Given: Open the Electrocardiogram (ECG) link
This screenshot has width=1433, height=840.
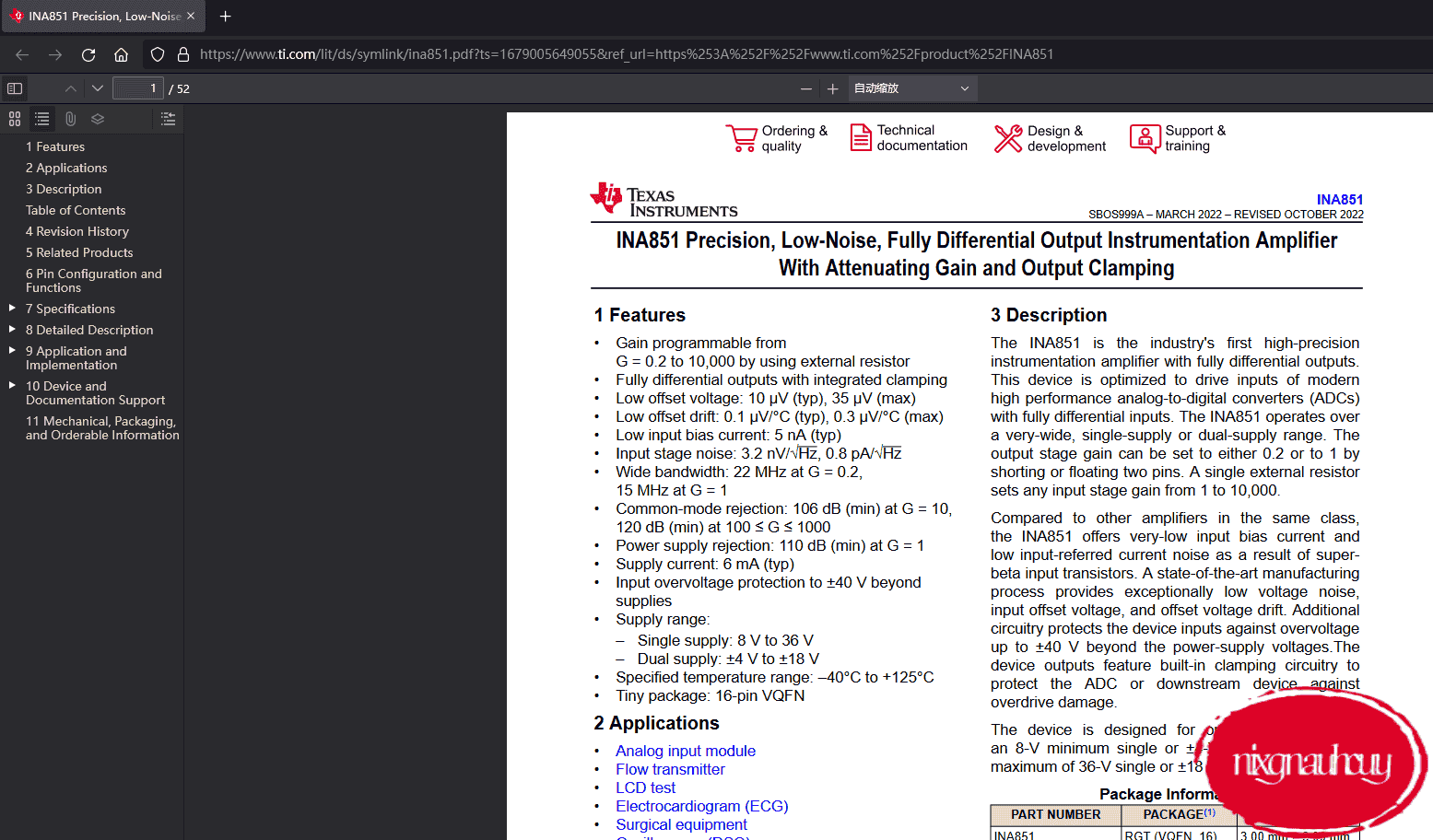Looking at the screenshot, I should click(x=702, y=806).
